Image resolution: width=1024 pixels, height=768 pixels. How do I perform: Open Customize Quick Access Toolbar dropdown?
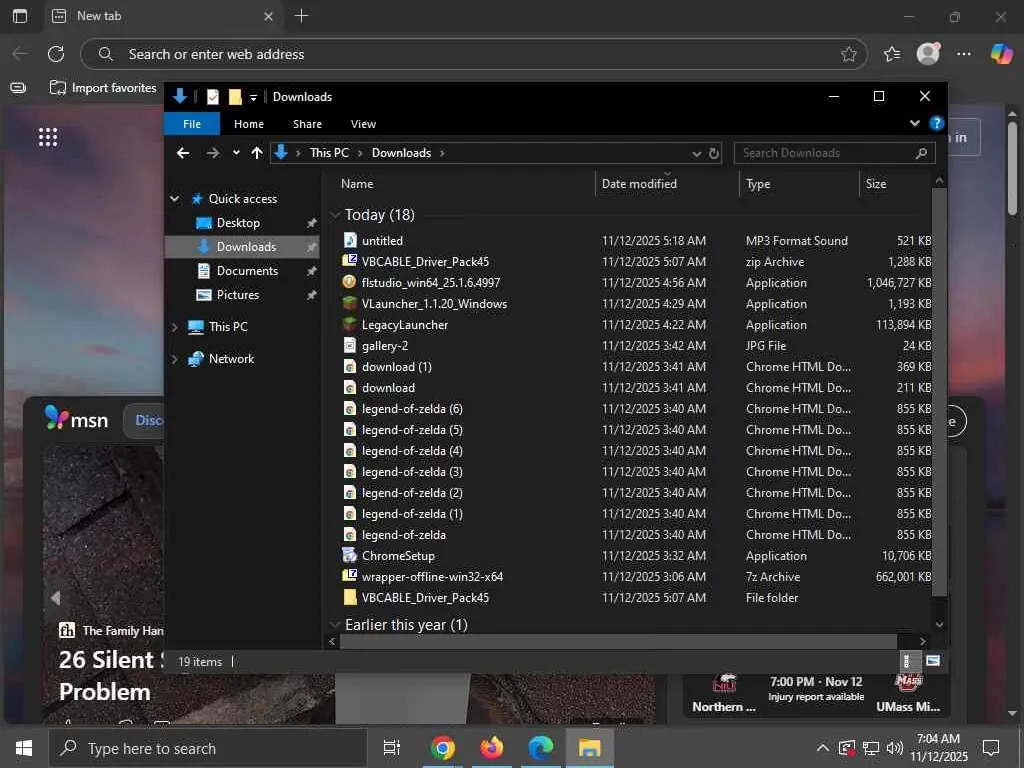(253, 97)
